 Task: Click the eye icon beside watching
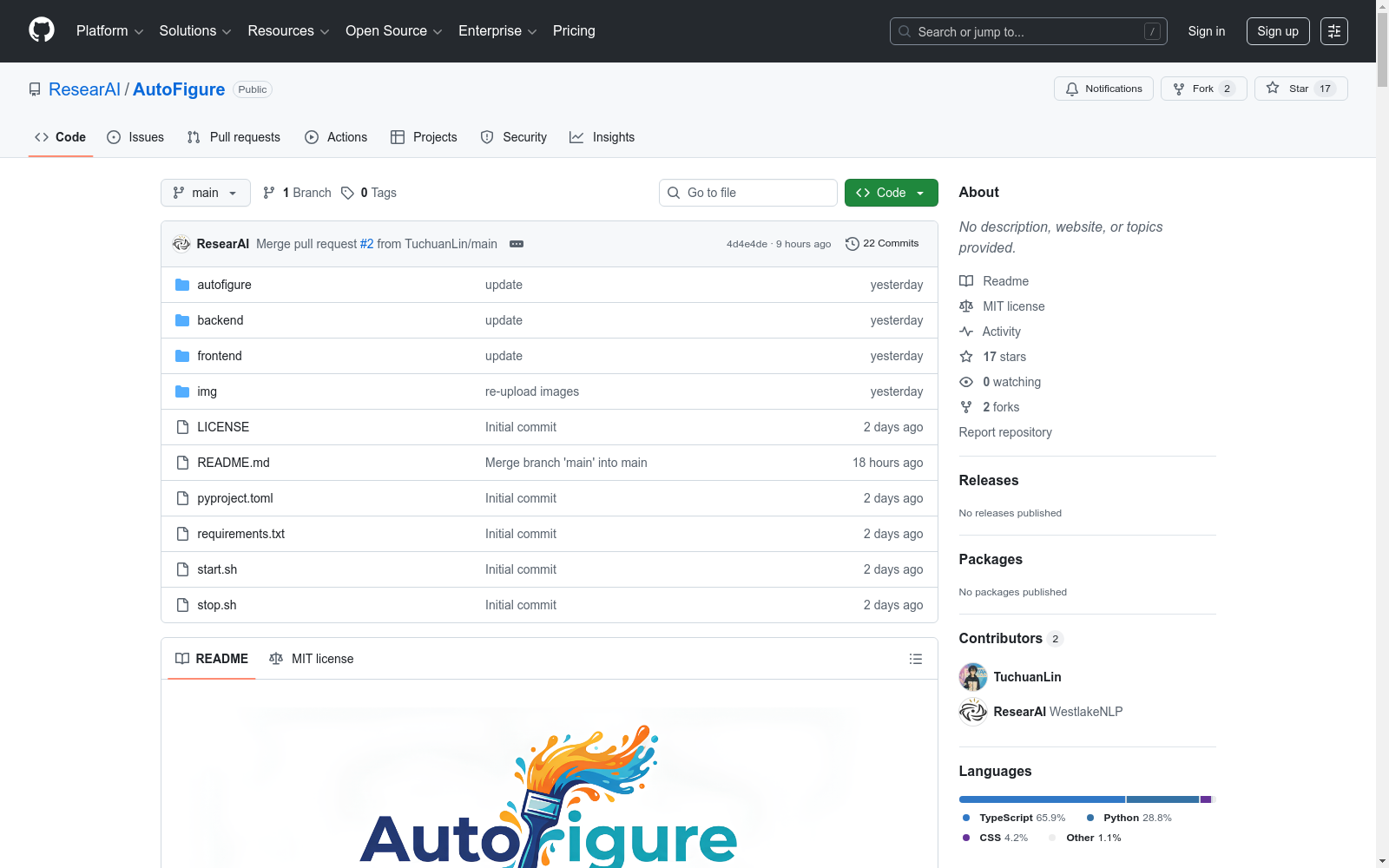[966, 382]
